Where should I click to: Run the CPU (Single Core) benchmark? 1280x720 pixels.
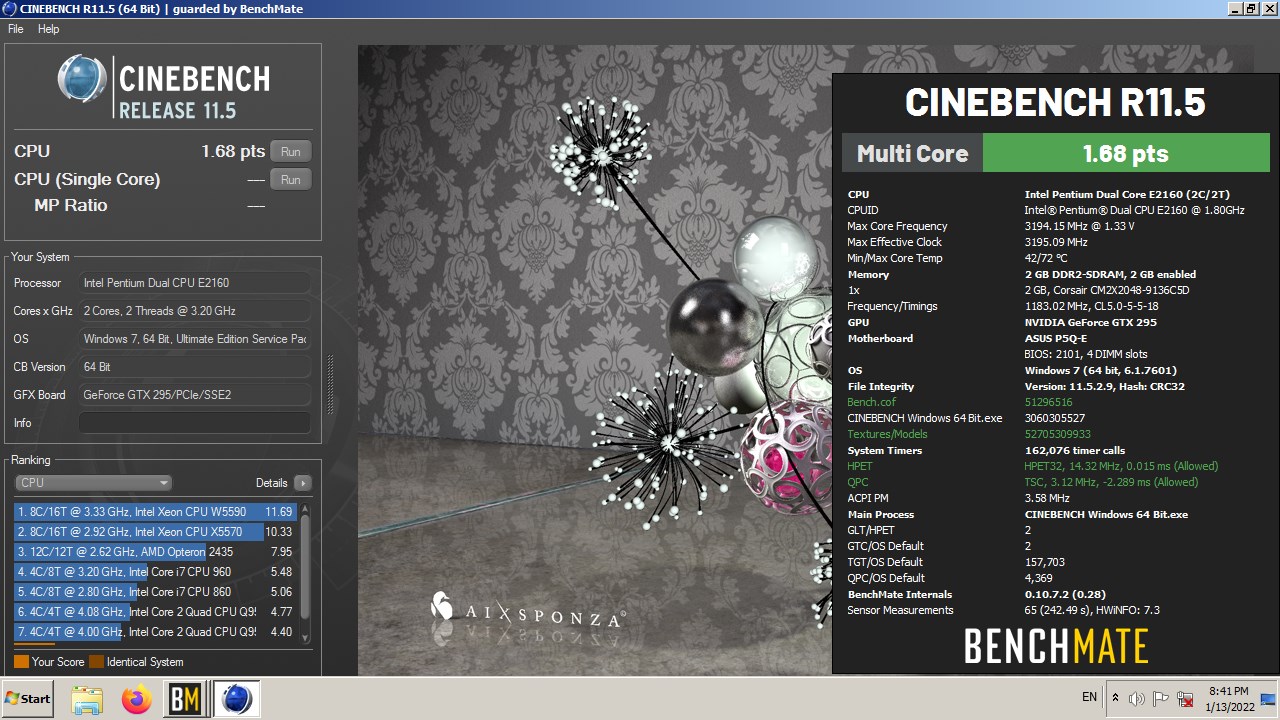(x=290, y=180)
